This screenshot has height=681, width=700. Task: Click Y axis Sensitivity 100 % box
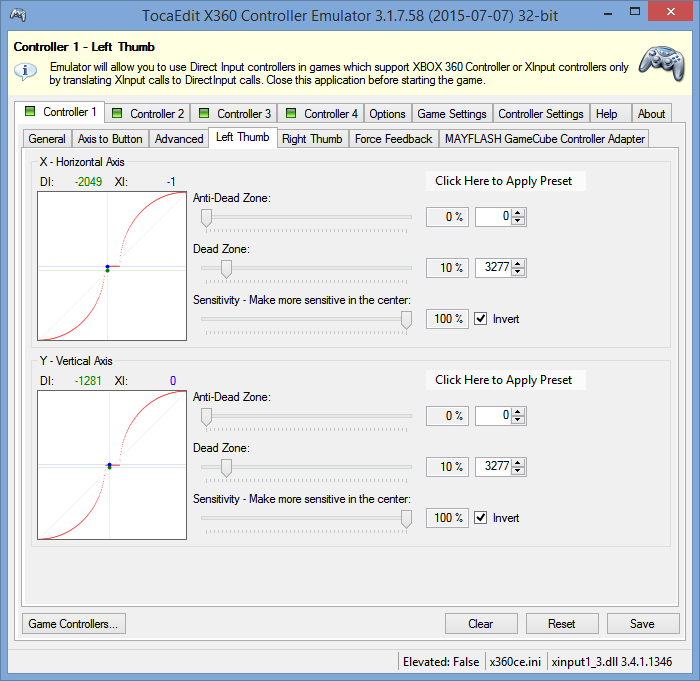point(447,518)
